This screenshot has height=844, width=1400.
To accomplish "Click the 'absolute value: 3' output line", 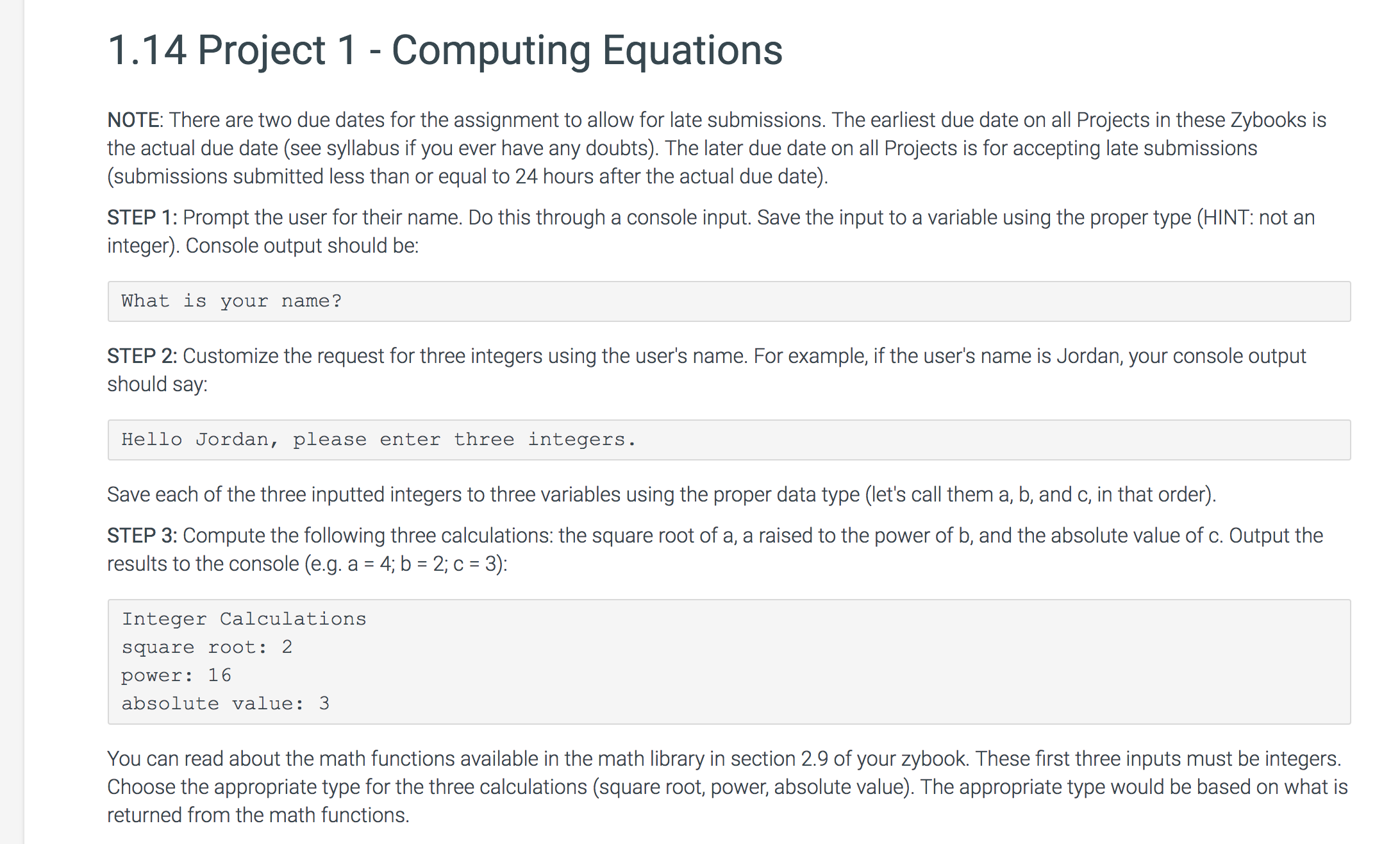I will tap(225, 704).
